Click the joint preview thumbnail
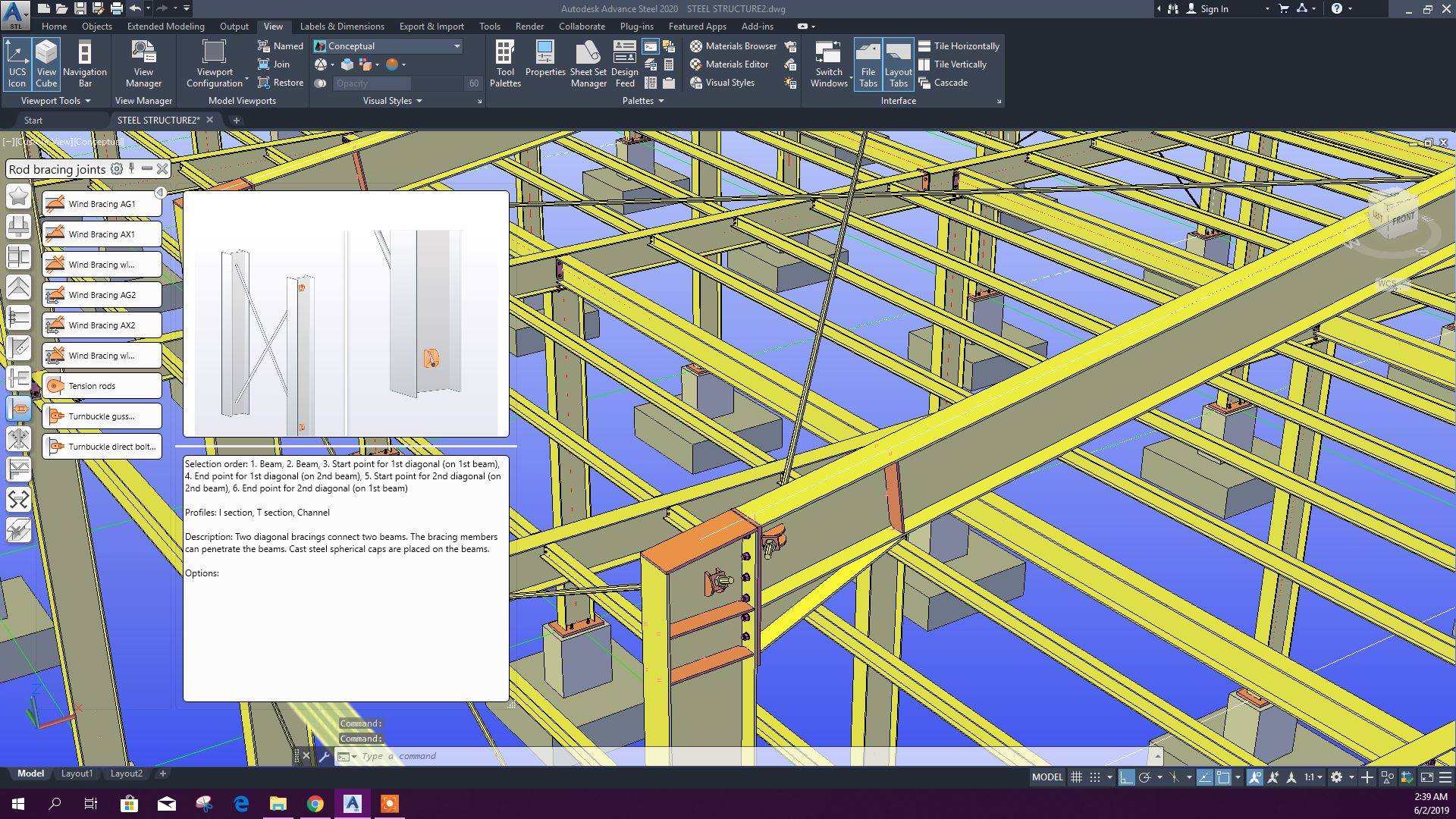 [x=346, y=314]
